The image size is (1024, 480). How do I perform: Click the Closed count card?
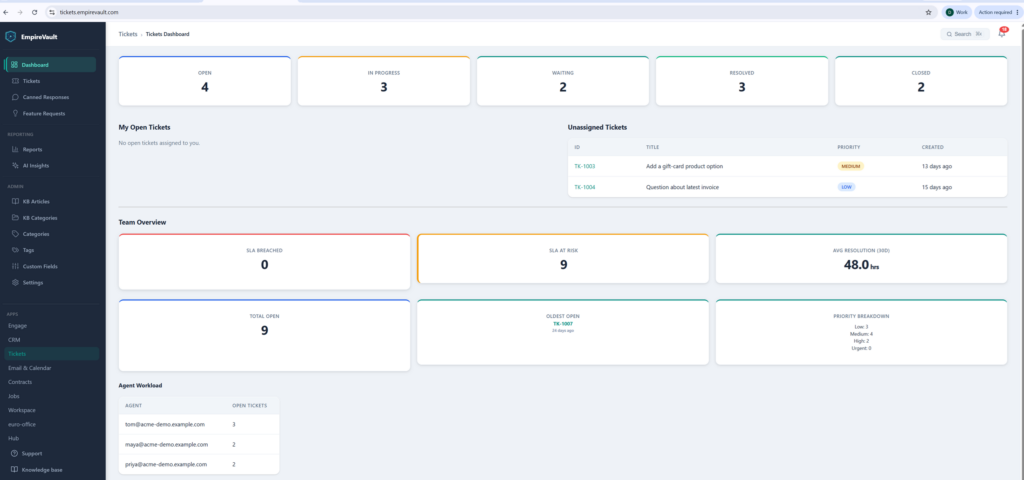pos(921,81)
